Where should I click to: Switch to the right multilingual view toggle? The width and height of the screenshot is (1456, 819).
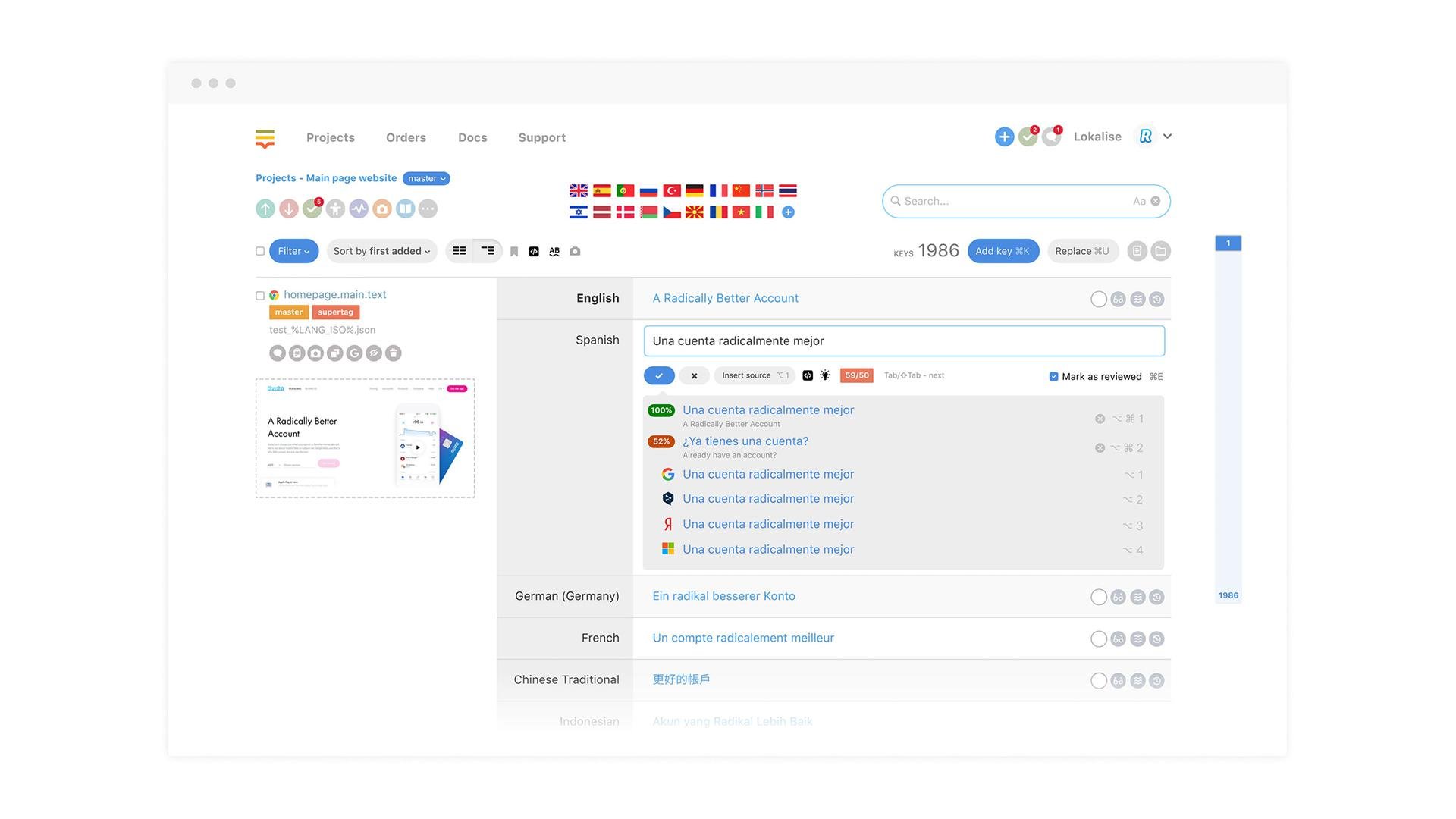[488, 251]
